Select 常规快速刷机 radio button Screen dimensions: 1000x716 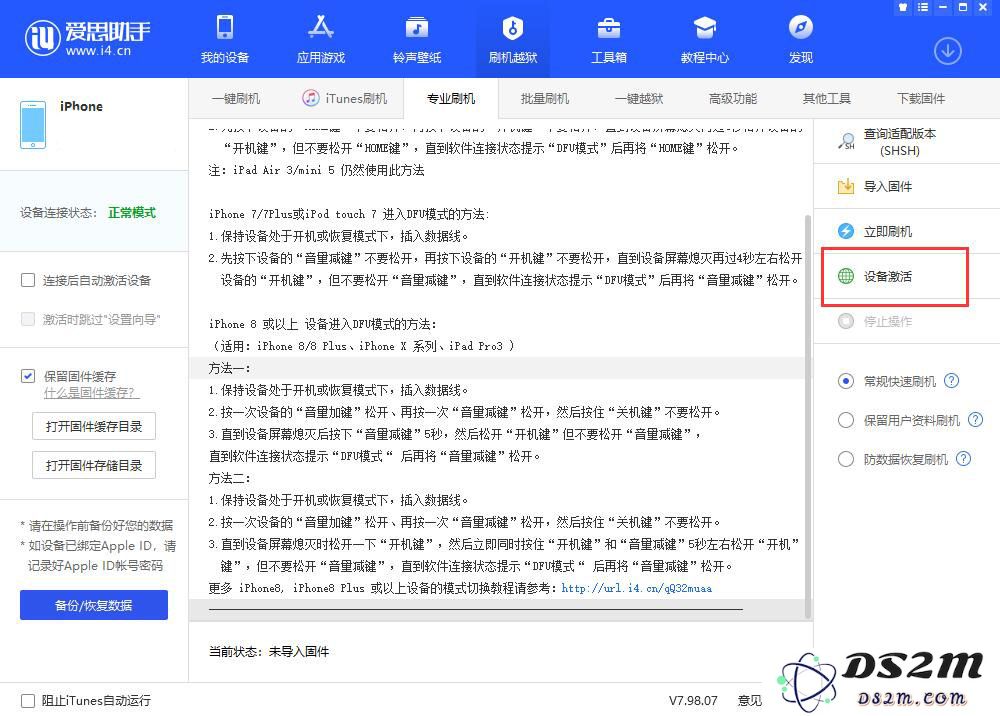pos(846,381)
